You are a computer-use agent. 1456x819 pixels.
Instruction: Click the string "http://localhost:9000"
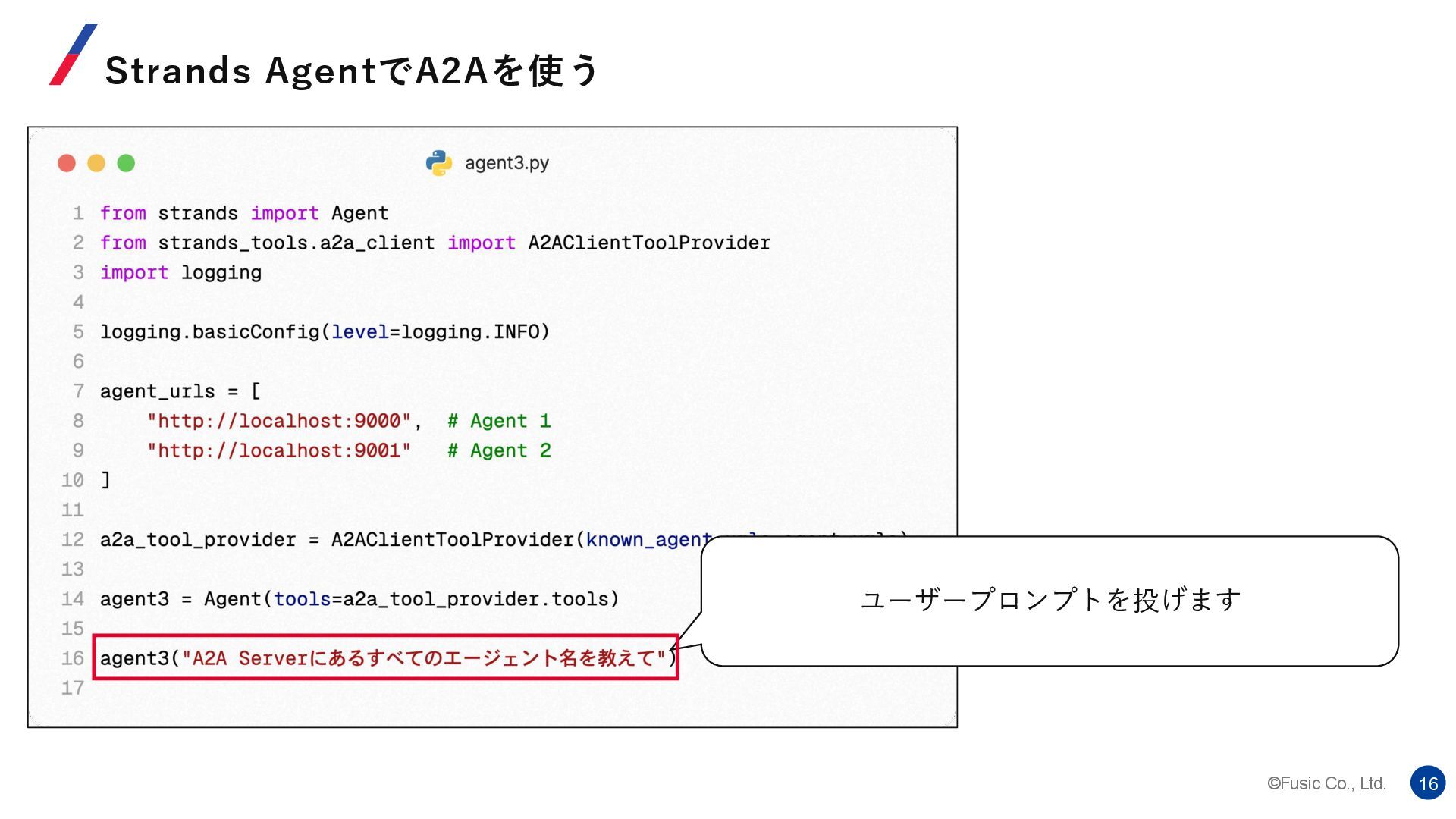pyautogui.click(x=279, y=421)
